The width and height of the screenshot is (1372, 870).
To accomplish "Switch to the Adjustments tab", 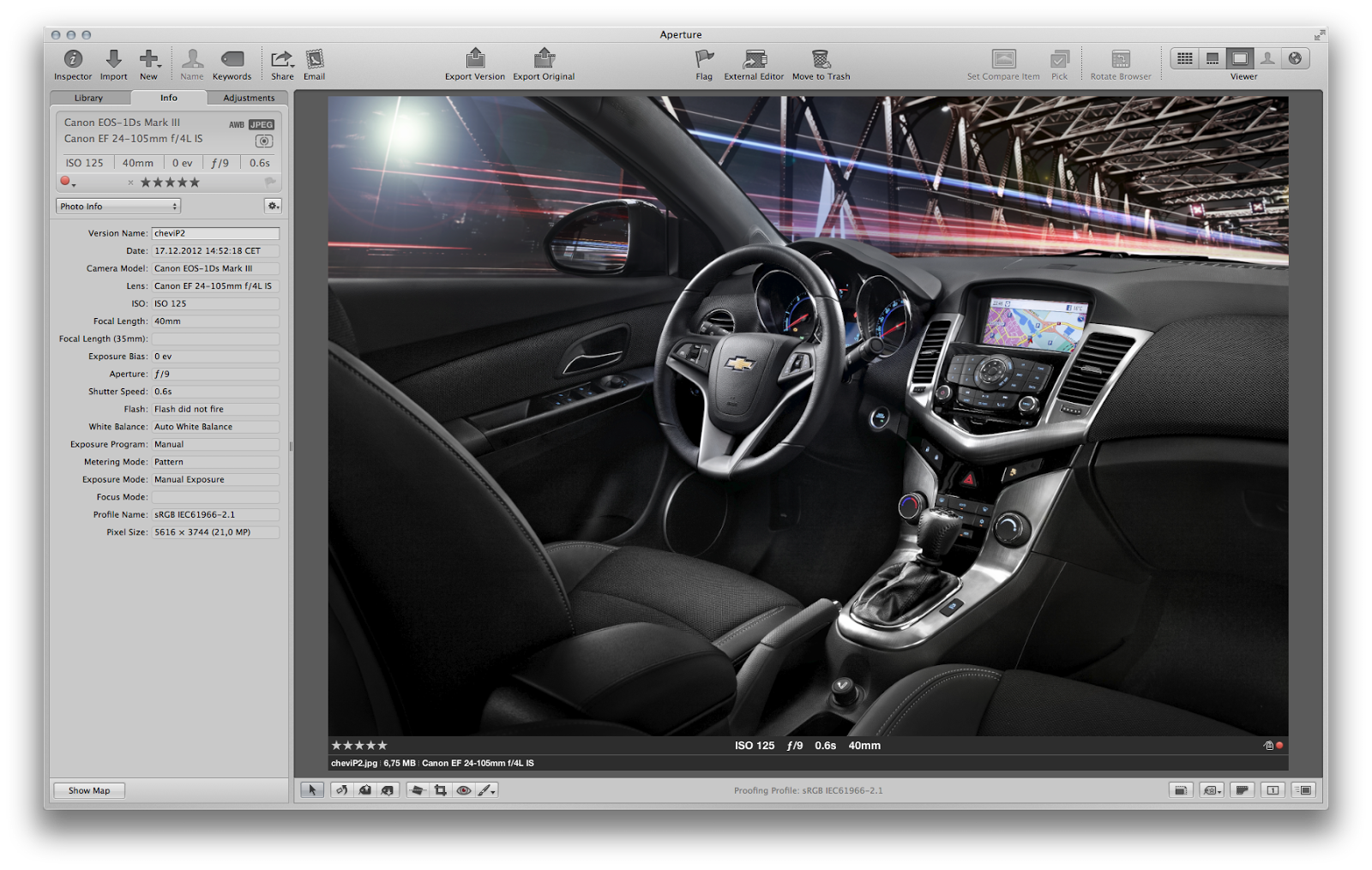I will click(249, 98).
